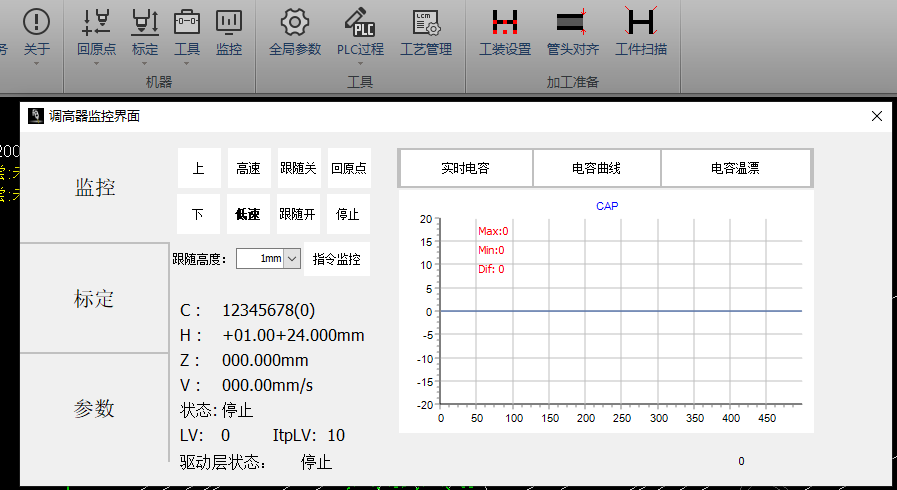Select 低速 low speed button
The width and height of the screenshot is (897, 490).
coord(248,214)
